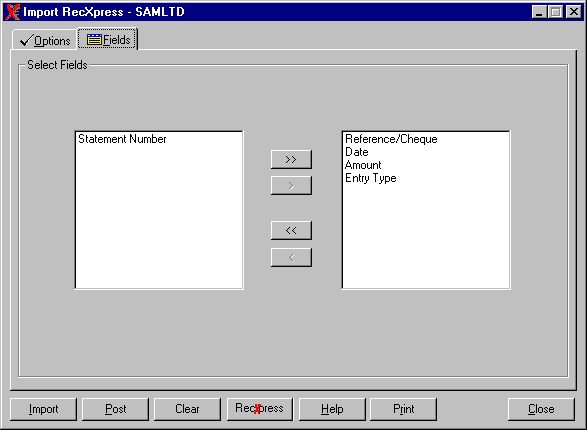Screen dimensions: 587x430
Task: Switch to the Options tab
Action: pos(45,40)
